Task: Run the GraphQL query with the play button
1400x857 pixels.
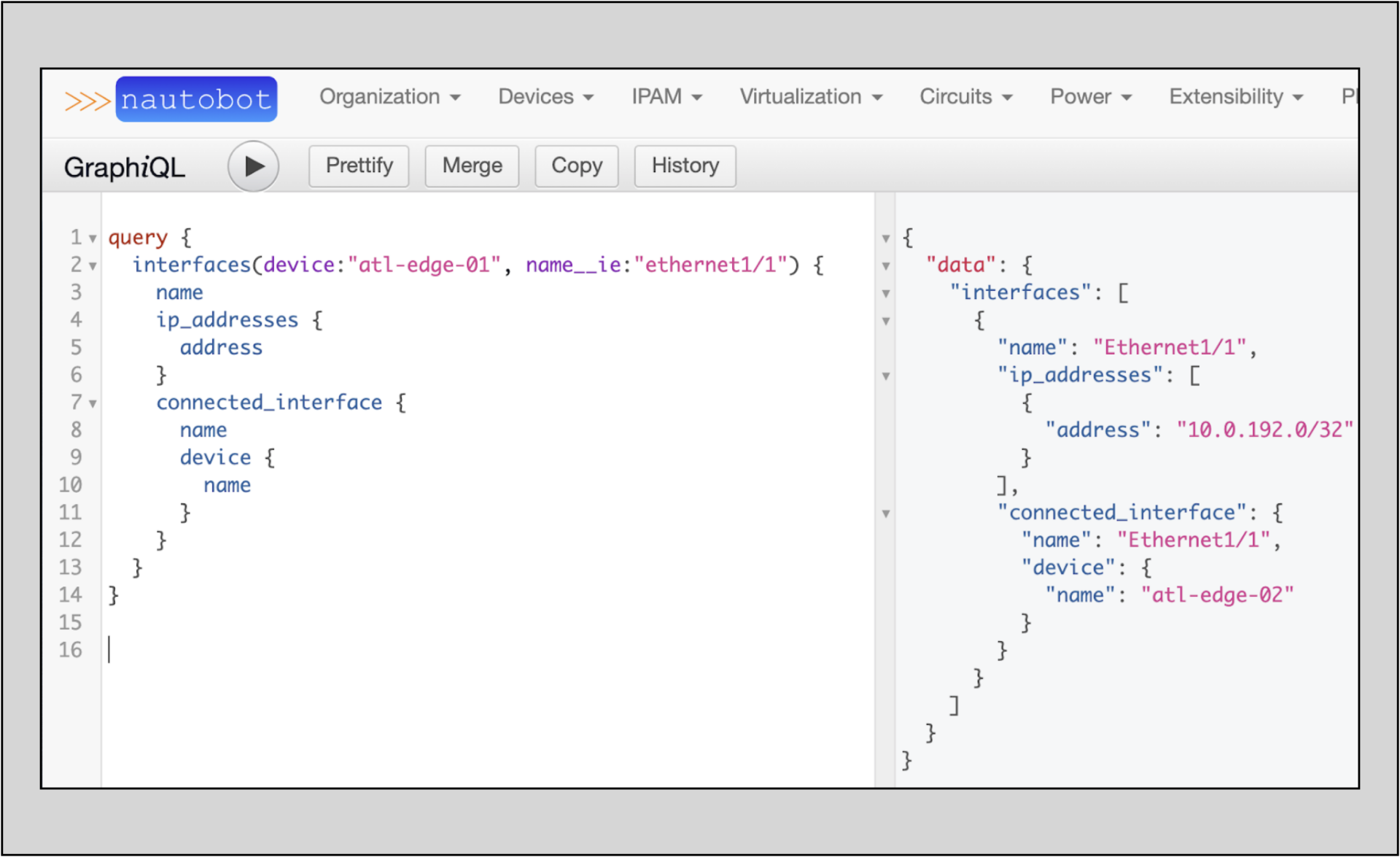Action: click(253, 166)
